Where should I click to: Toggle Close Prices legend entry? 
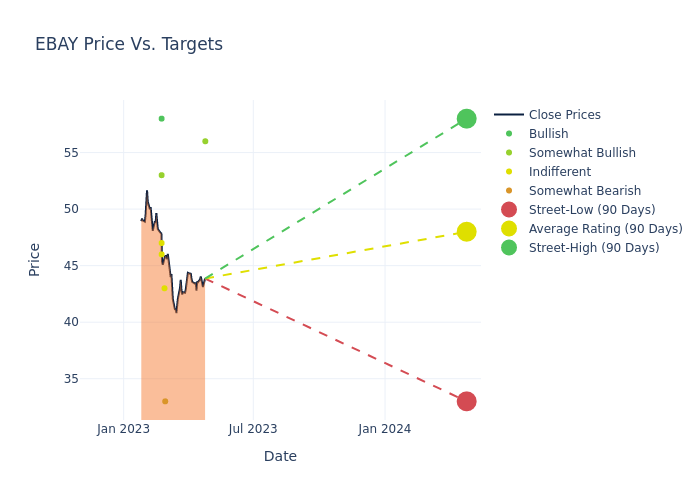[x=564, y=115]
